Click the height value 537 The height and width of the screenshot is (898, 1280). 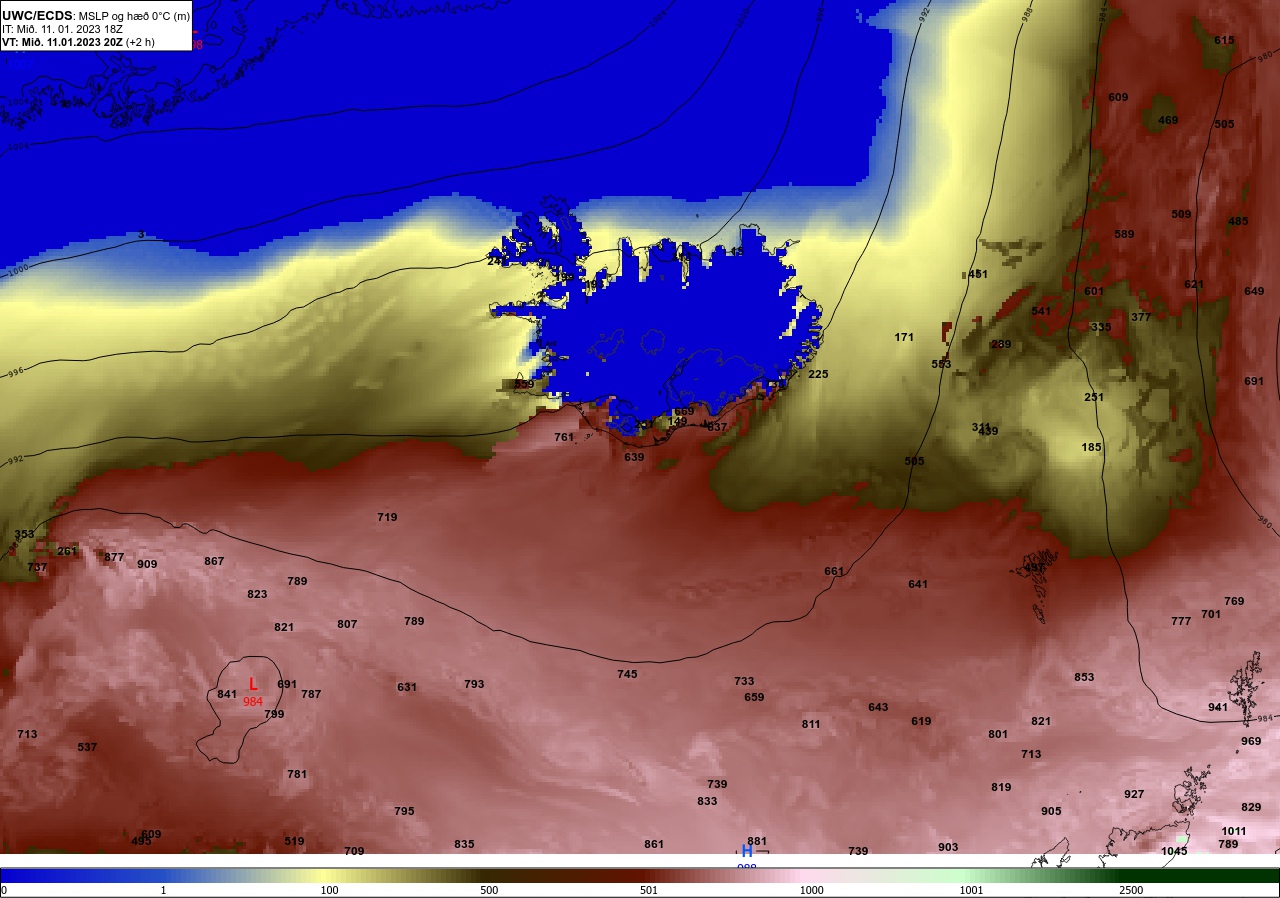87,747
